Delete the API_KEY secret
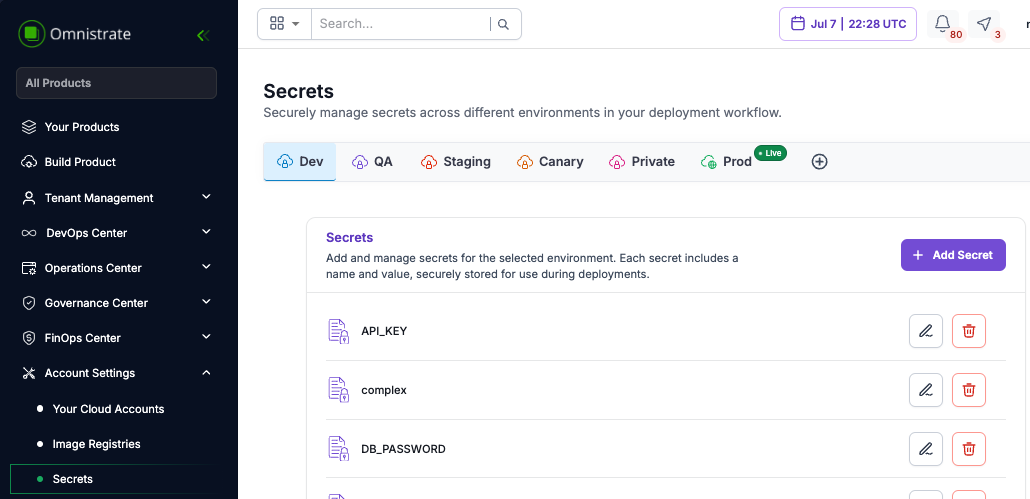 pos(968,331)
